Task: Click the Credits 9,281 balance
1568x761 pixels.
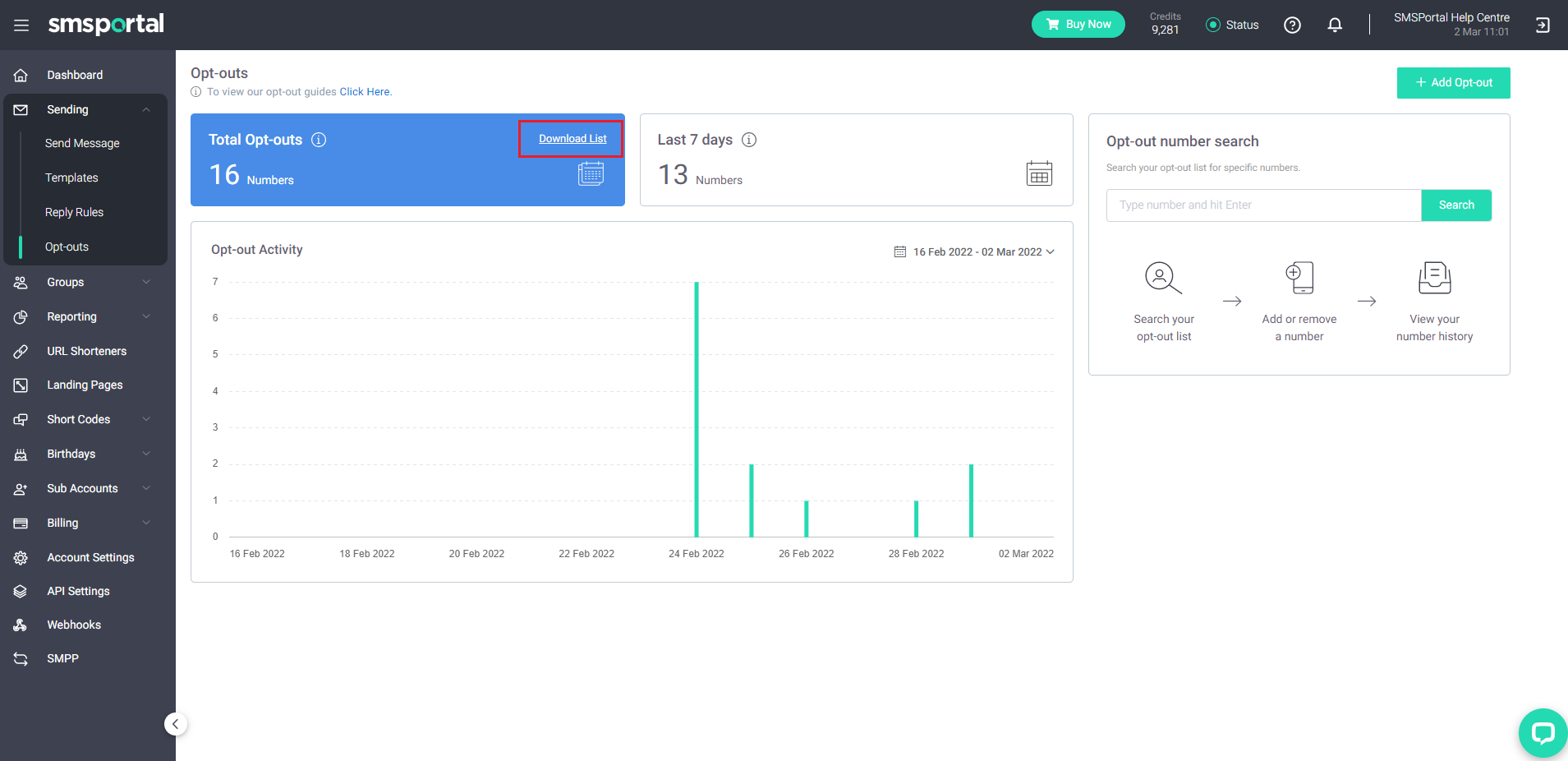Action: 1165,24
